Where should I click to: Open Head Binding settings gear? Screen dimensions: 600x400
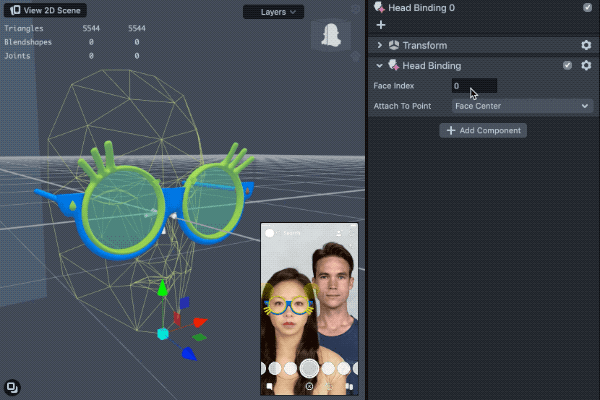pos(586,66)
